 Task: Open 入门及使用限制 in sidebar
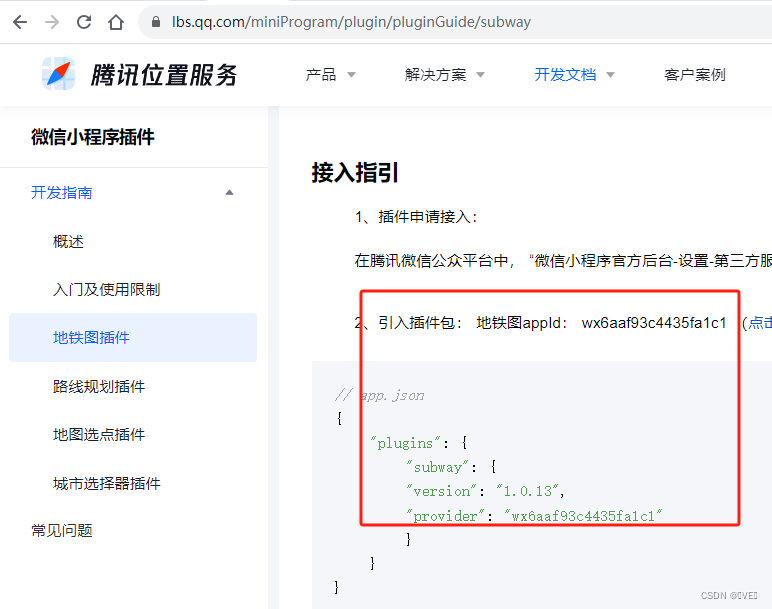(x=106, y=289)
